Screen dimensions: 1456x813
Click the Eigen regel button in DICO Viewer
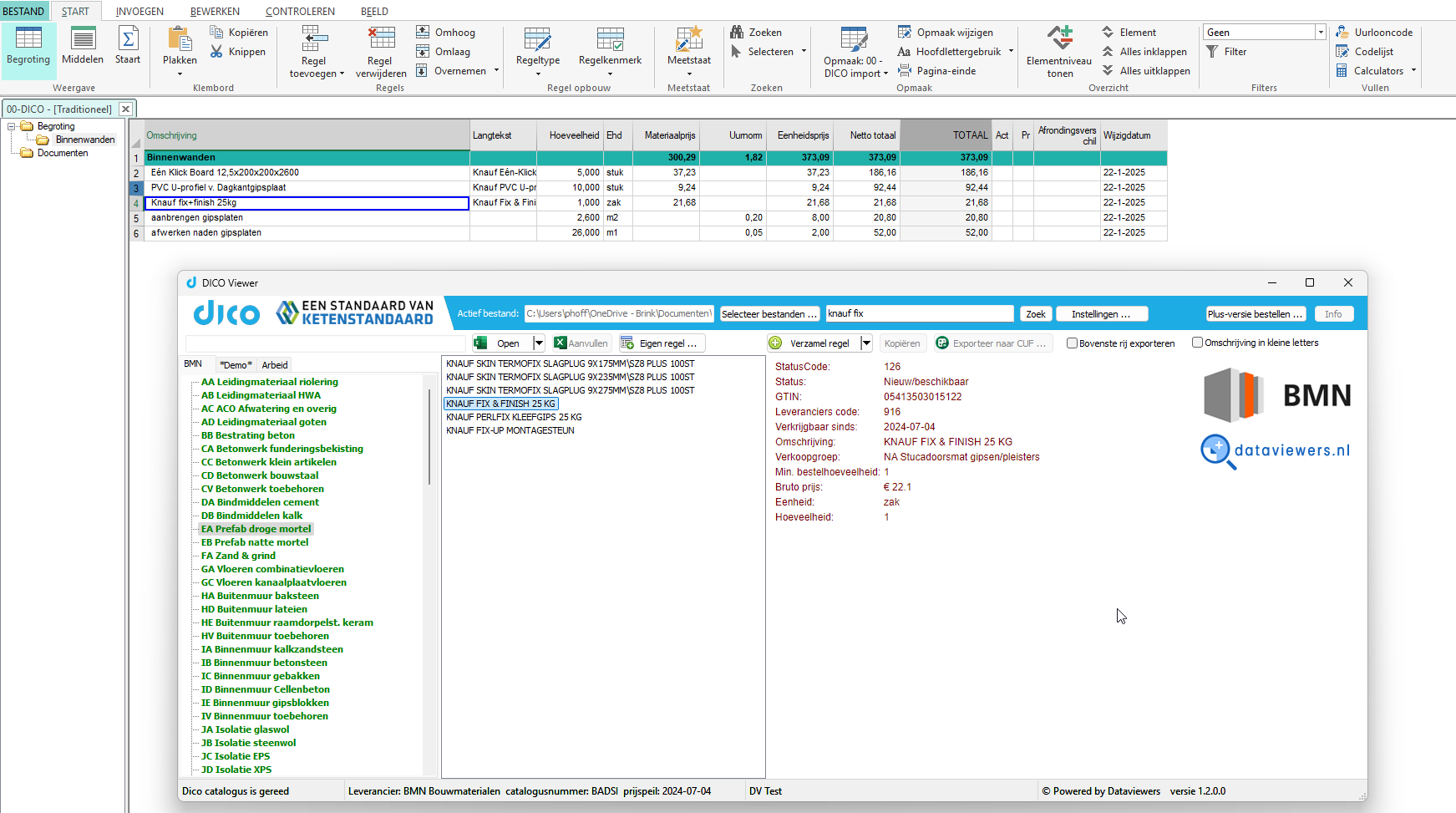click(662, 343)
